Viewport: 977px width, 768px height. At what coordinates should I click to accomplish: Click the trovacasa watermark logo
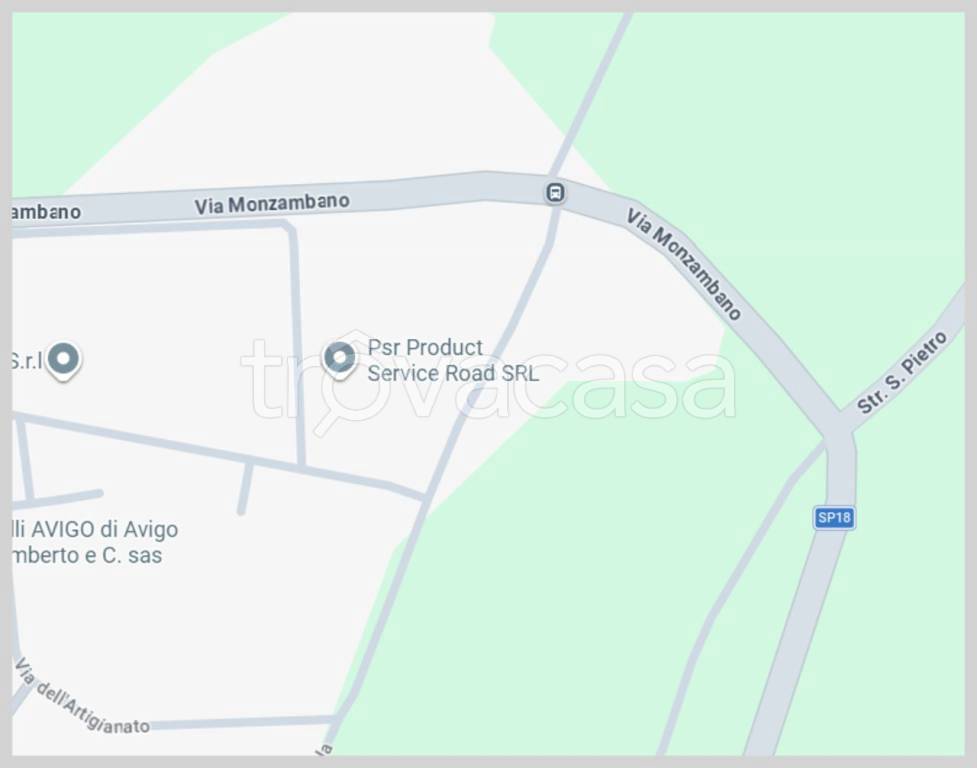coord(488,381)
